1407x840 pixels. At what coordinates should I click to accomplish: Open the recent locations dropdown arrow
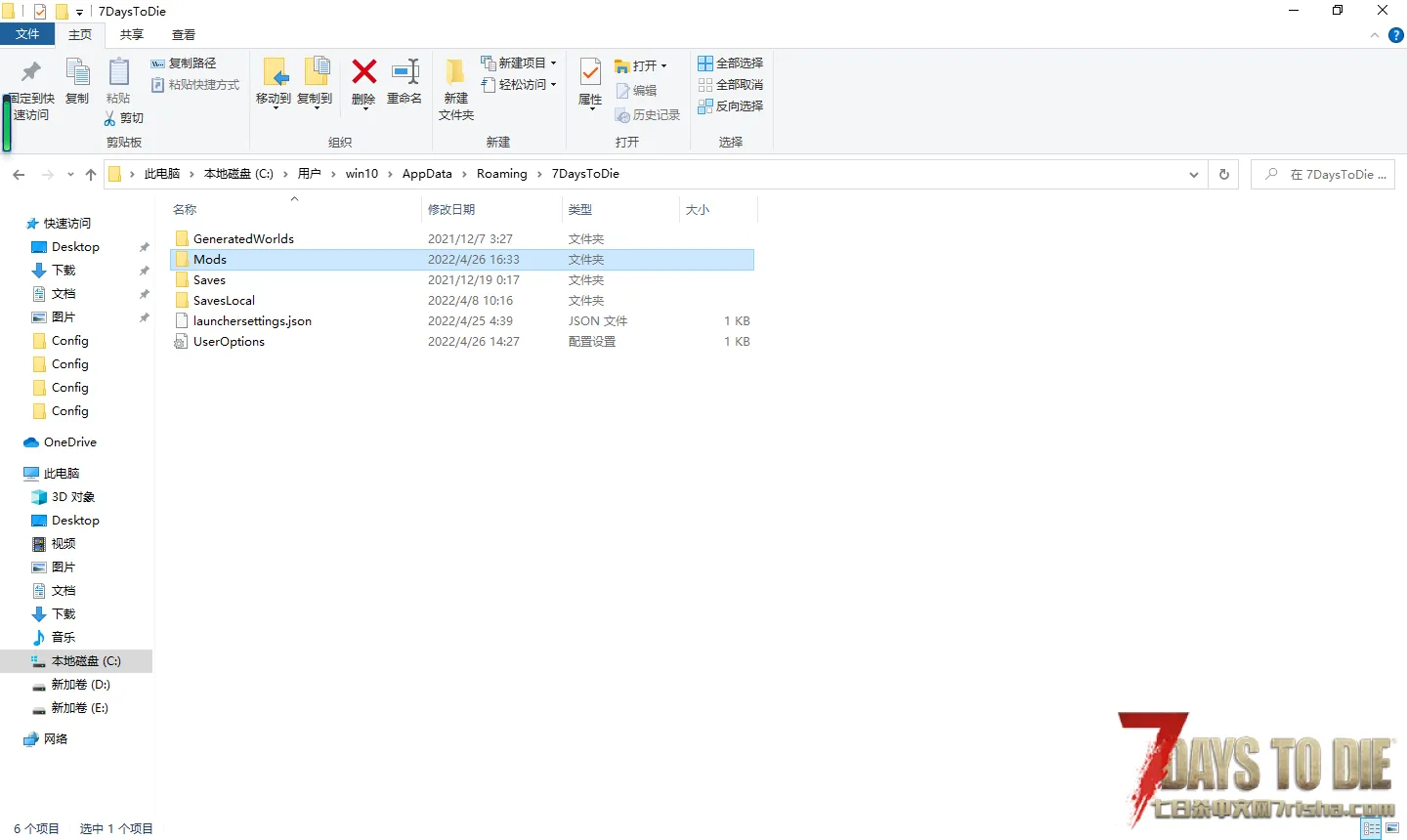point(70,175)
